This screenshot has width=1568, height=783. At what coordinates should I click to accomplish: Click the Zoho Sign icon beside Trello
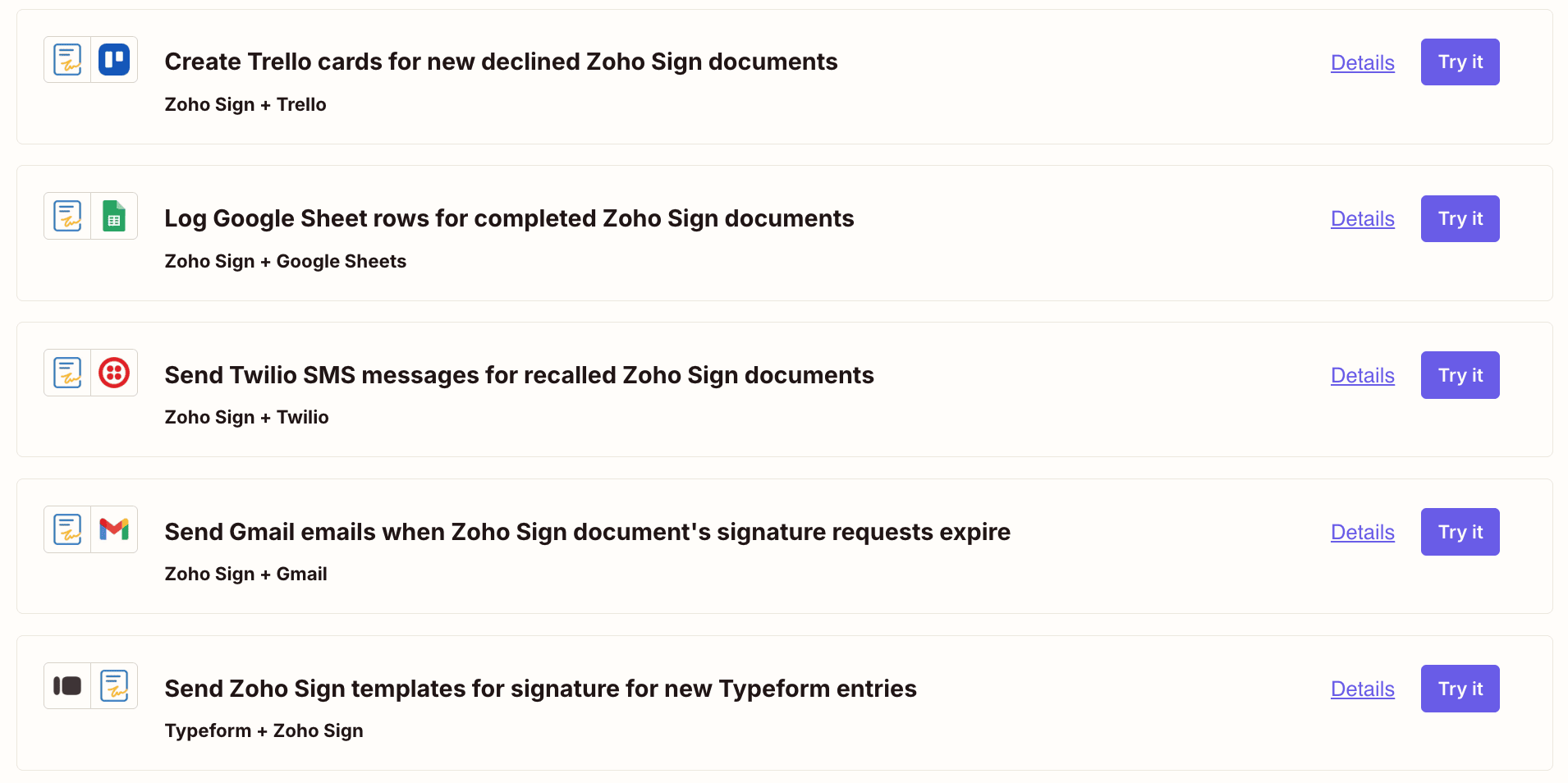(x=67, y=59)
